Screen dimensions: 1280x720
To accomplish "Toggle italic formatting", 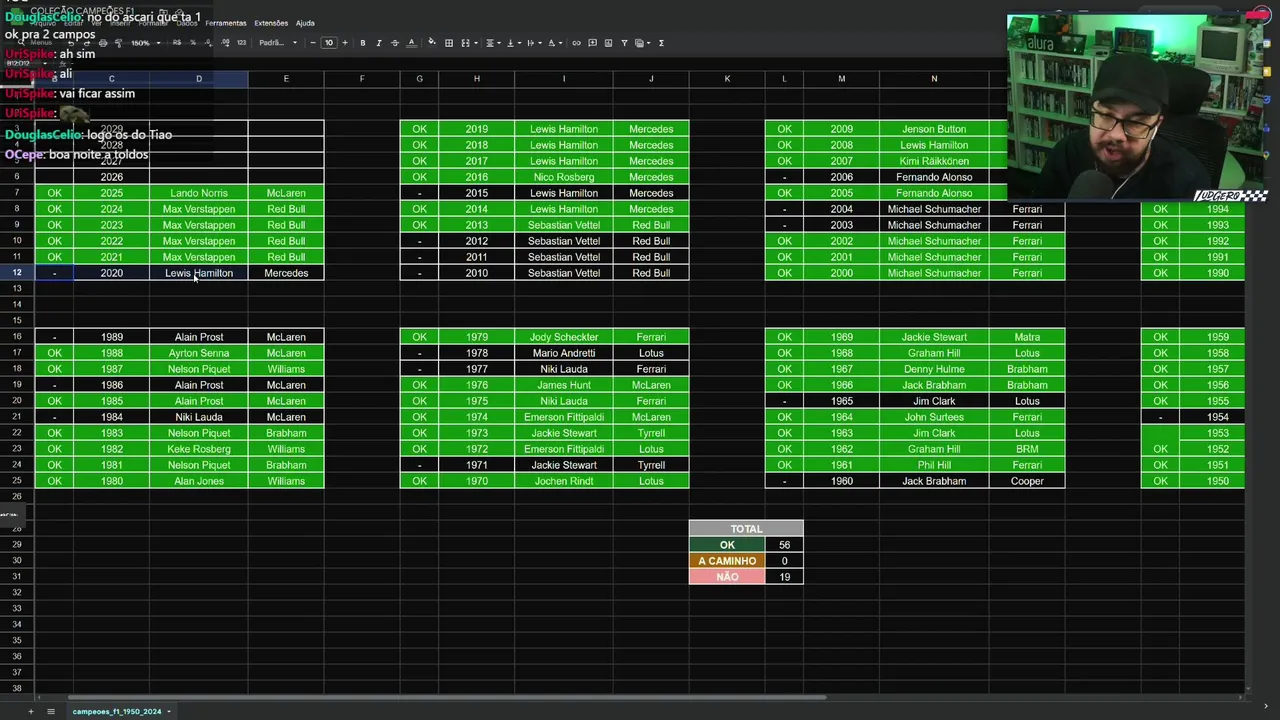I will coord(379,43).
